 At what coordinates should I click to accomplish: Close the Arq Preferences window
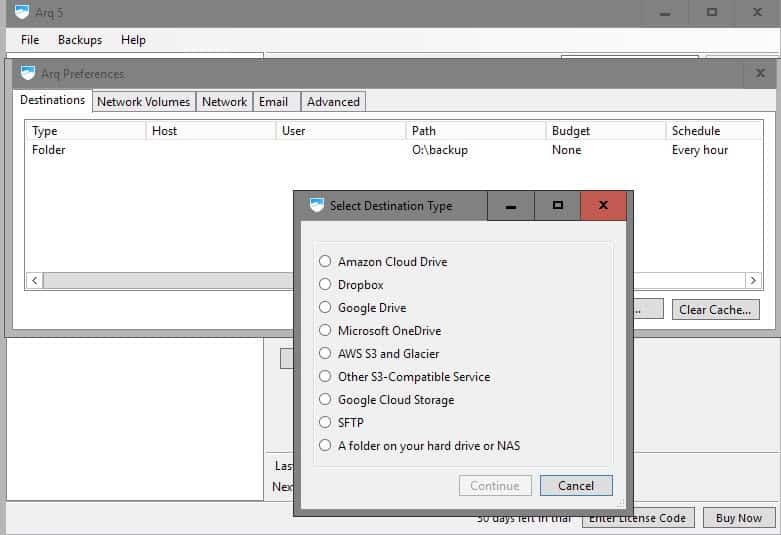760,73
